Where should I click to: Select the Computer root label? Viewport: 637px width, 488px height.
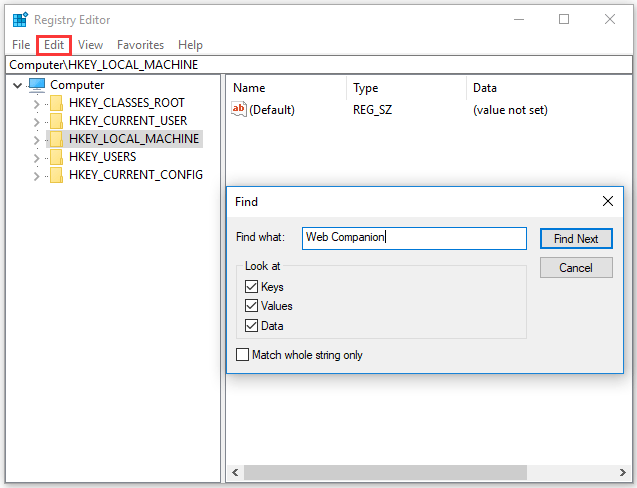point(77,85)
